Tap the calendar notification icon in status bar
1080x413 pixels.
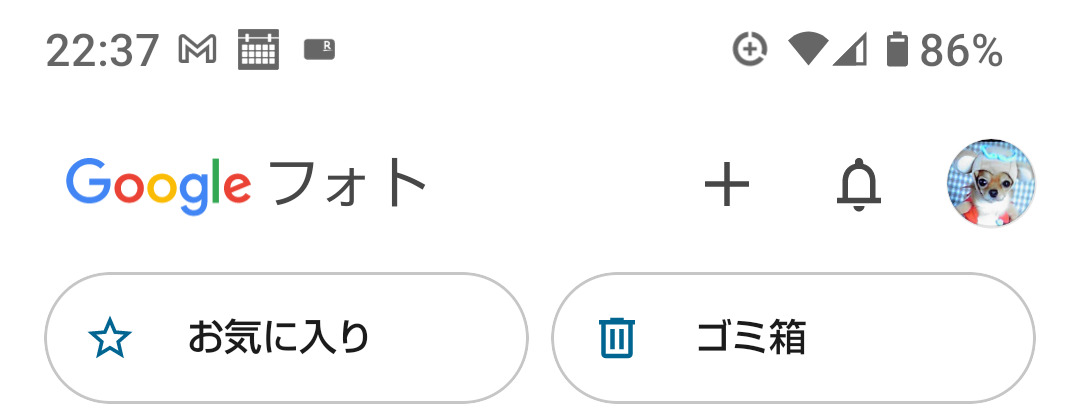pos(259,48)
